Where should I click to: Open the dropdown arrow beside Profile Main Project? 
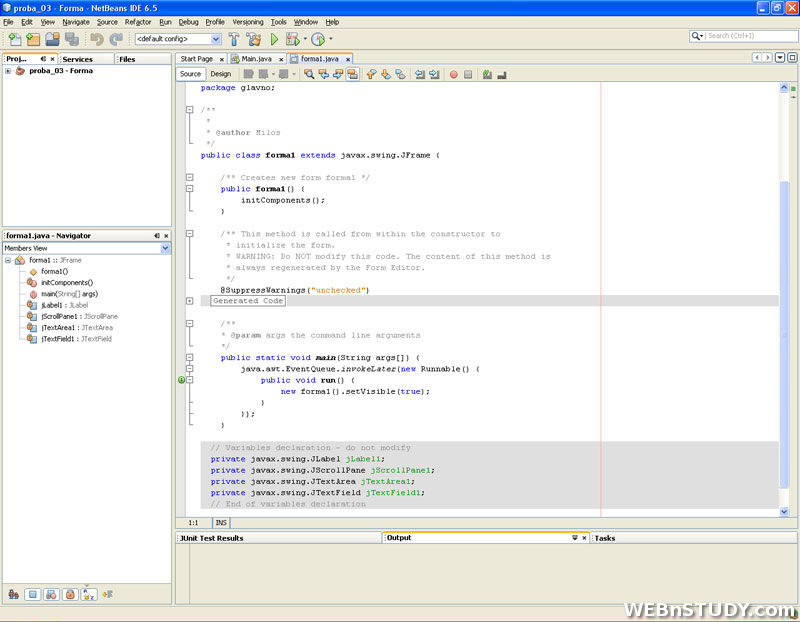coord(331,39)
